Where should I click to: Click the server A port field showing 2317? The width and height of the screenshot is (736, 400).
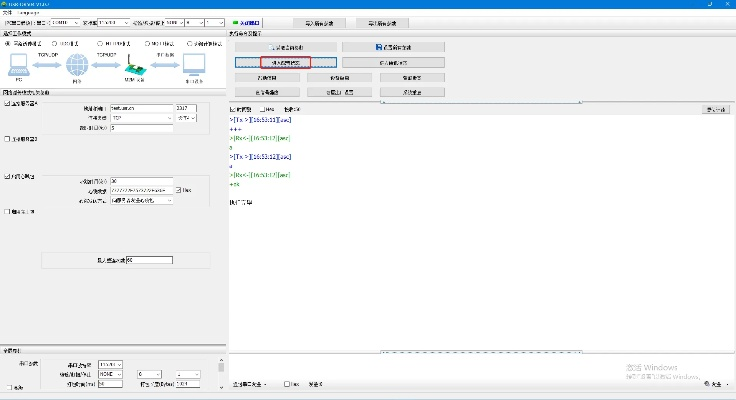pyautogui.click(x=186, y=108)
